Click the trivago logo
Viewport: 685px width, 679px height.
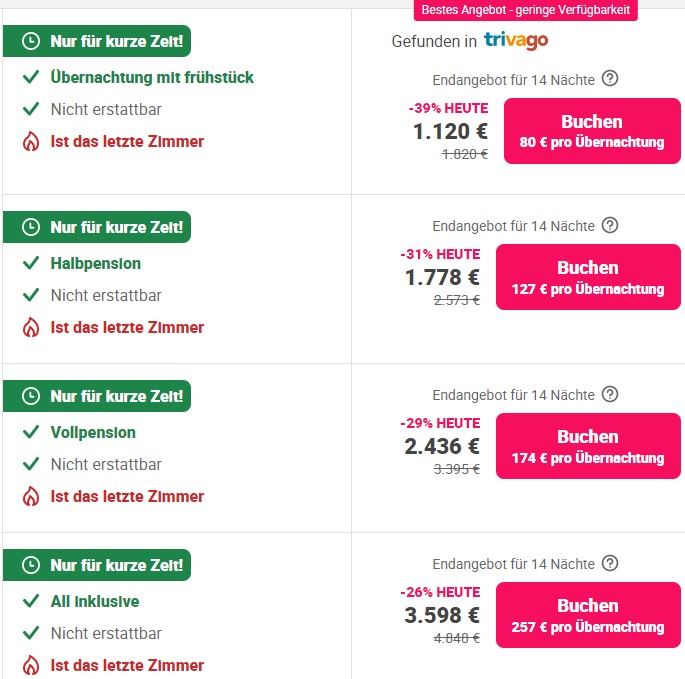click(516, 41)
